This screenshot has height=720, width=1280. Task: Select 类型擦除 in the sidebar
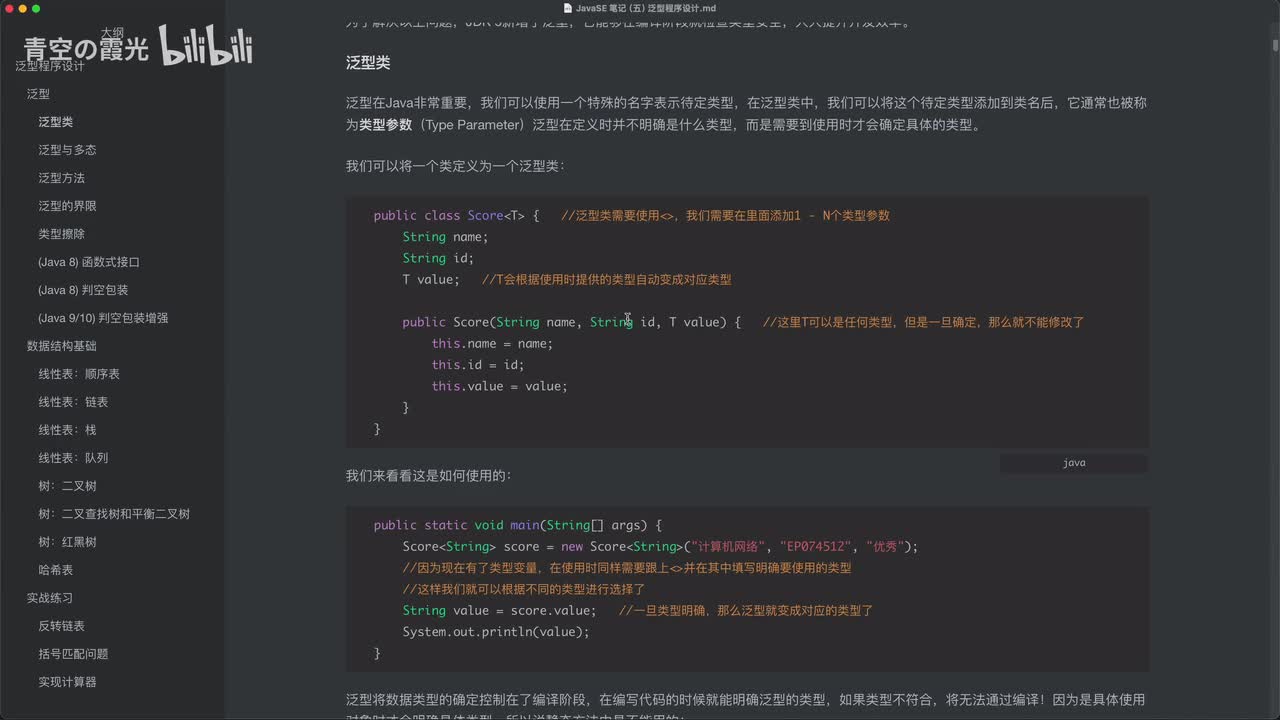point(61,234)
